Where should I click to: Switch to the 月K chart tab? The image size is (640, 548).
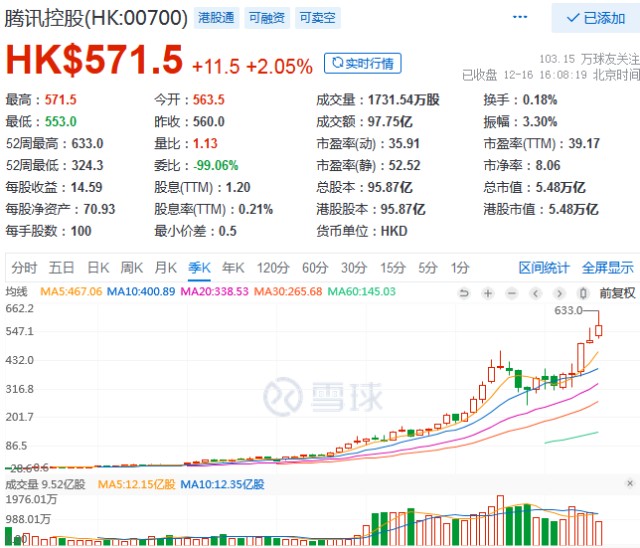[165, 268]
